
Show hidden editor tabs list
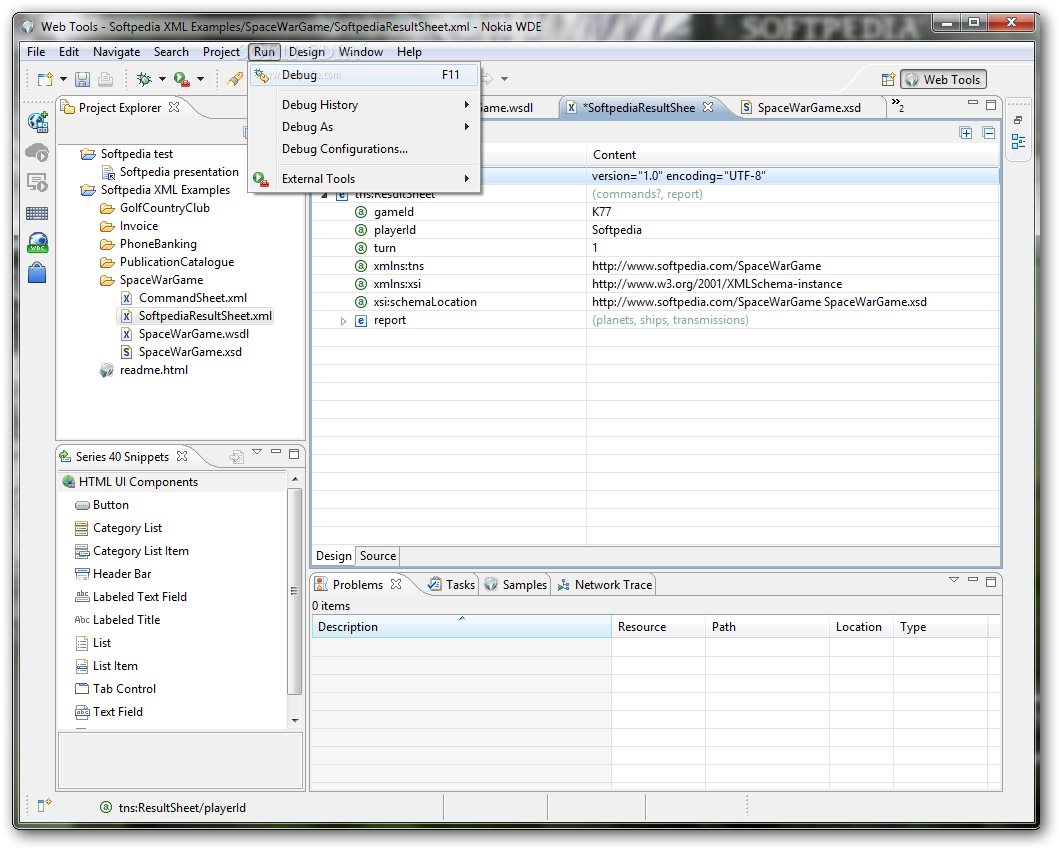pyautogui.click(x=898, y=105)
